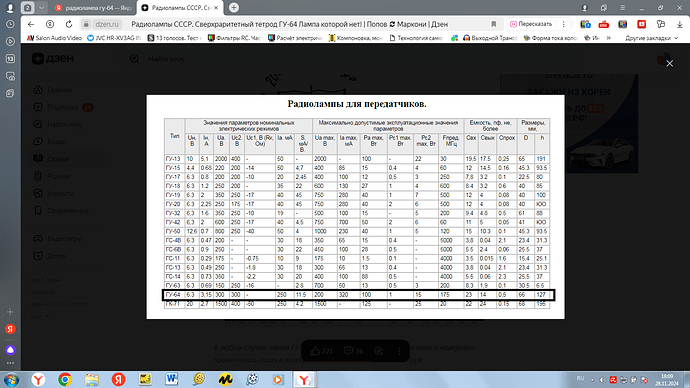
Task: Bookmark this page from the address bar
Action: coord(494,24)
